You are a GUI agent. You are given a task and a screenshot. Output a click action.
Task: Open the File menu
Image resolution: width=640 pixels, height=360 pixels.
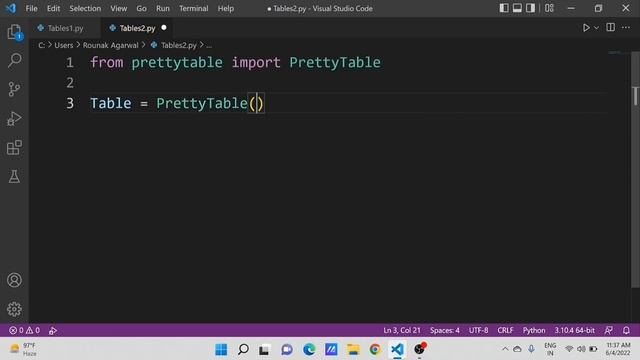(31, 9)
